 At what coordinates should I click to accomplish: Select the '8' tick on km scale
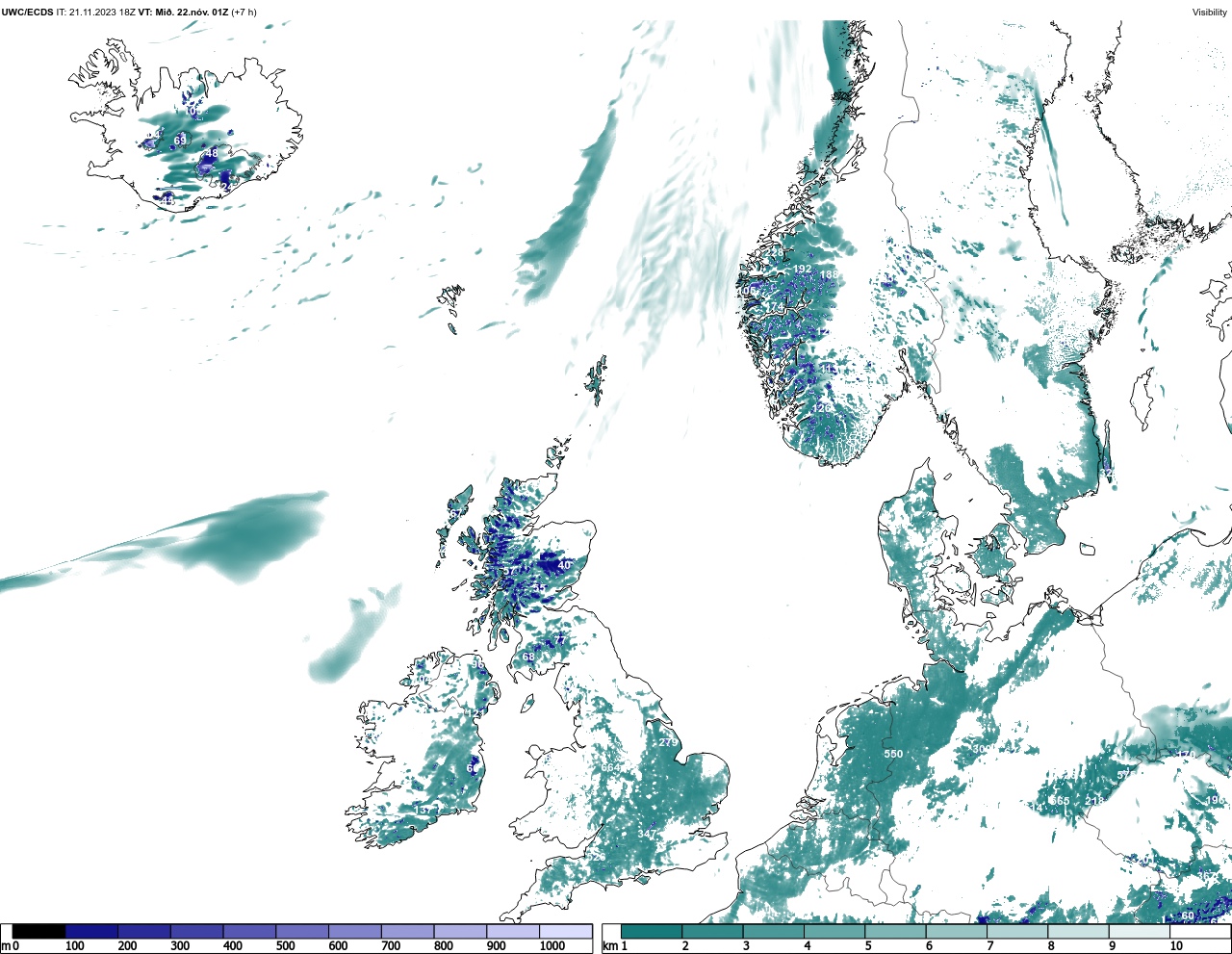(x=1051, y=946)
